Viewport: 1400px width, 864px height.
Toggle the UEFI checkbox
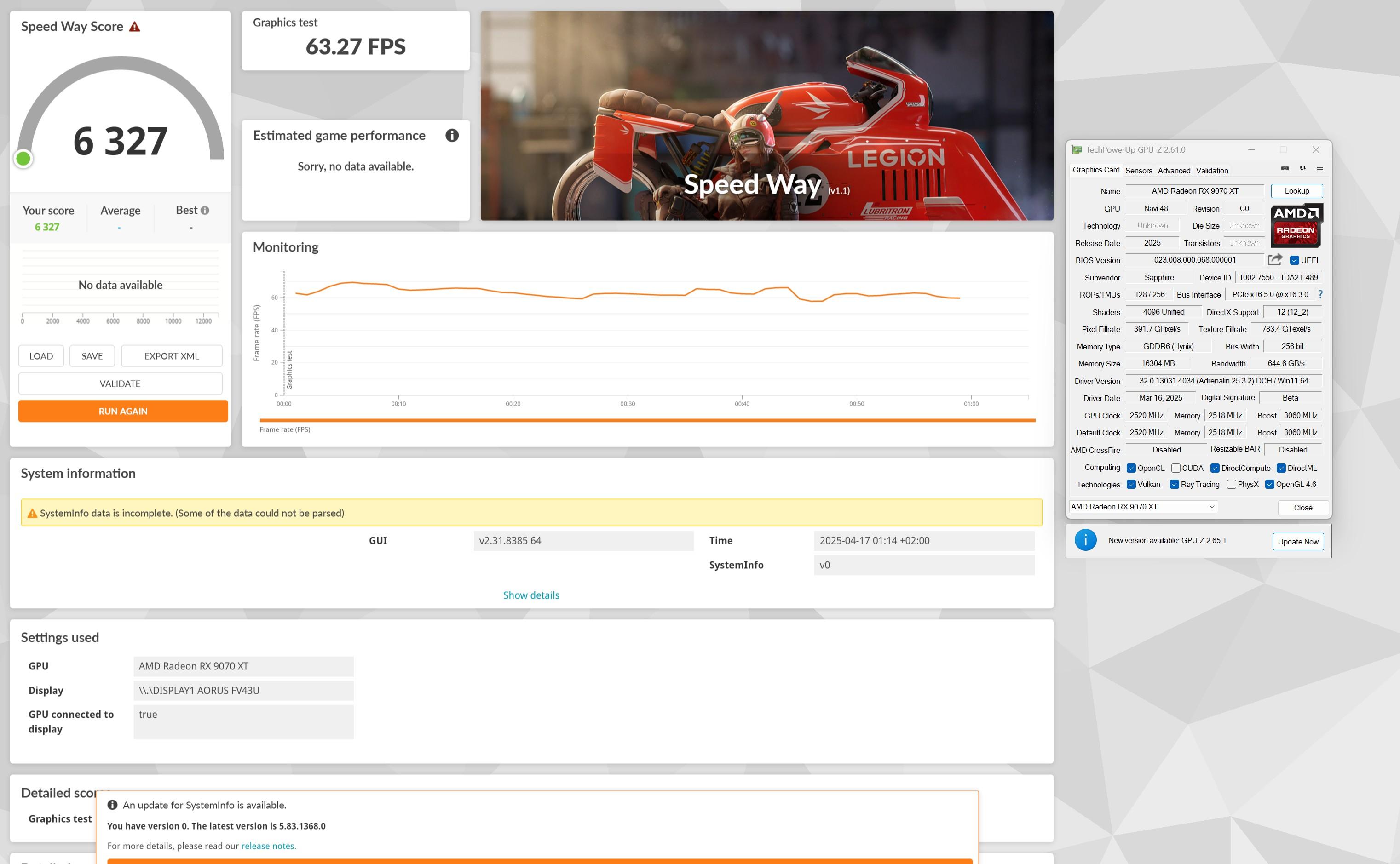coord(1294,261)
